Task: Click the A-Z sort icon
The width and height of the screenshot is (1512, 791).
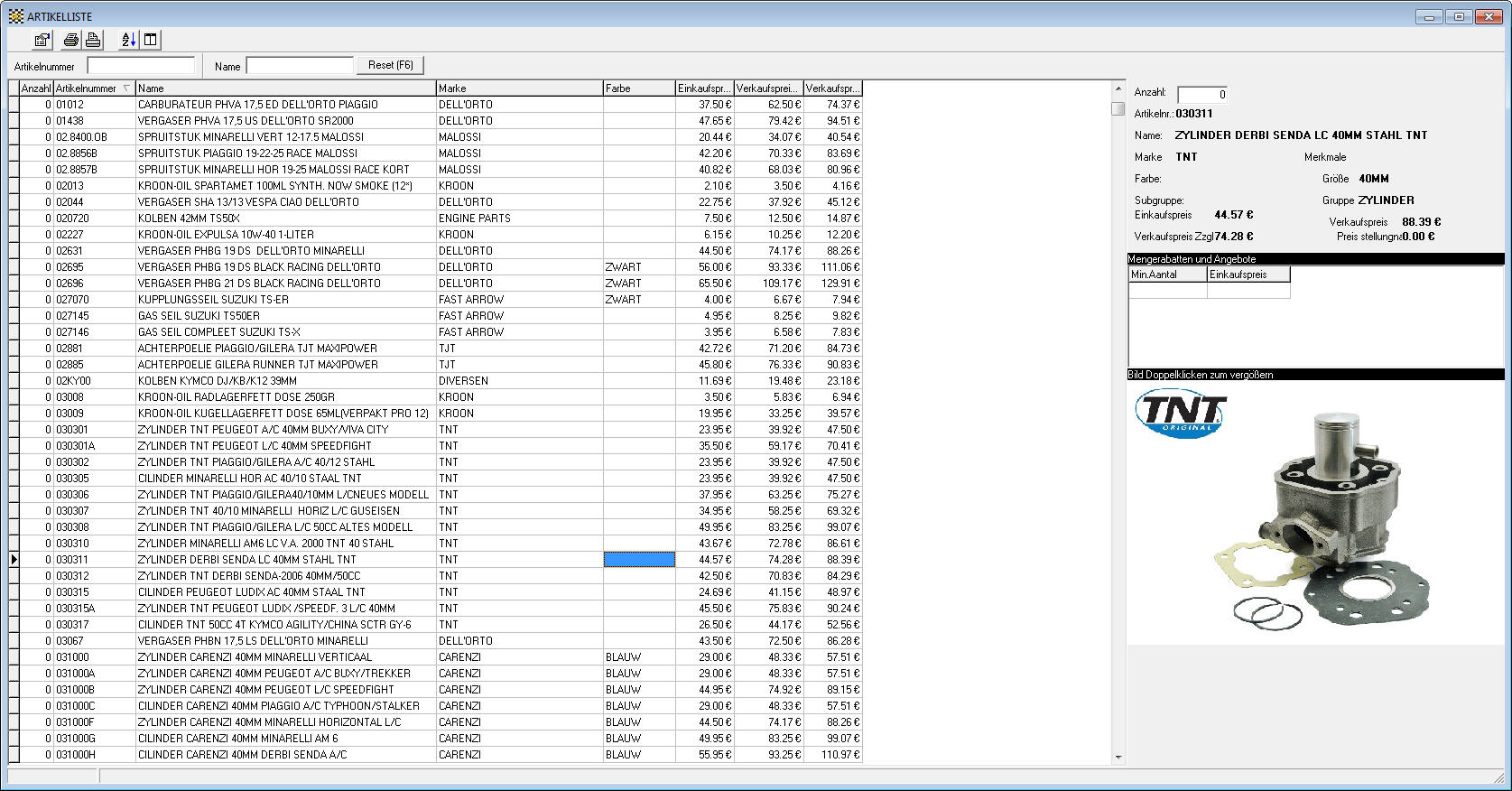Action: pyautogui.click(x=128, y=40)
